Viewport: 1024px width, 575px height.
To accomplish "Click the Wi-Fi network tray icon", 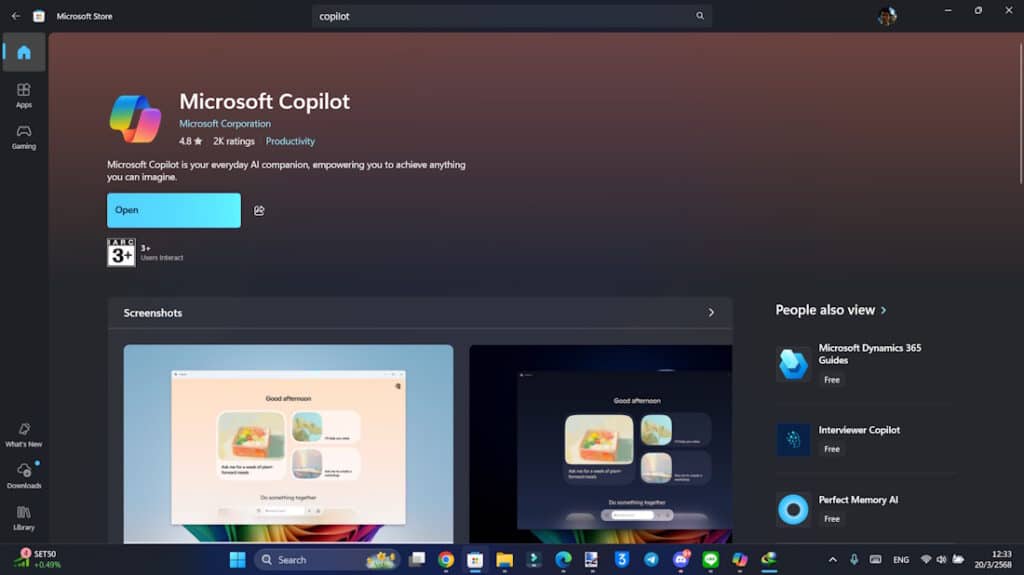I will click(x=925, y=559).
